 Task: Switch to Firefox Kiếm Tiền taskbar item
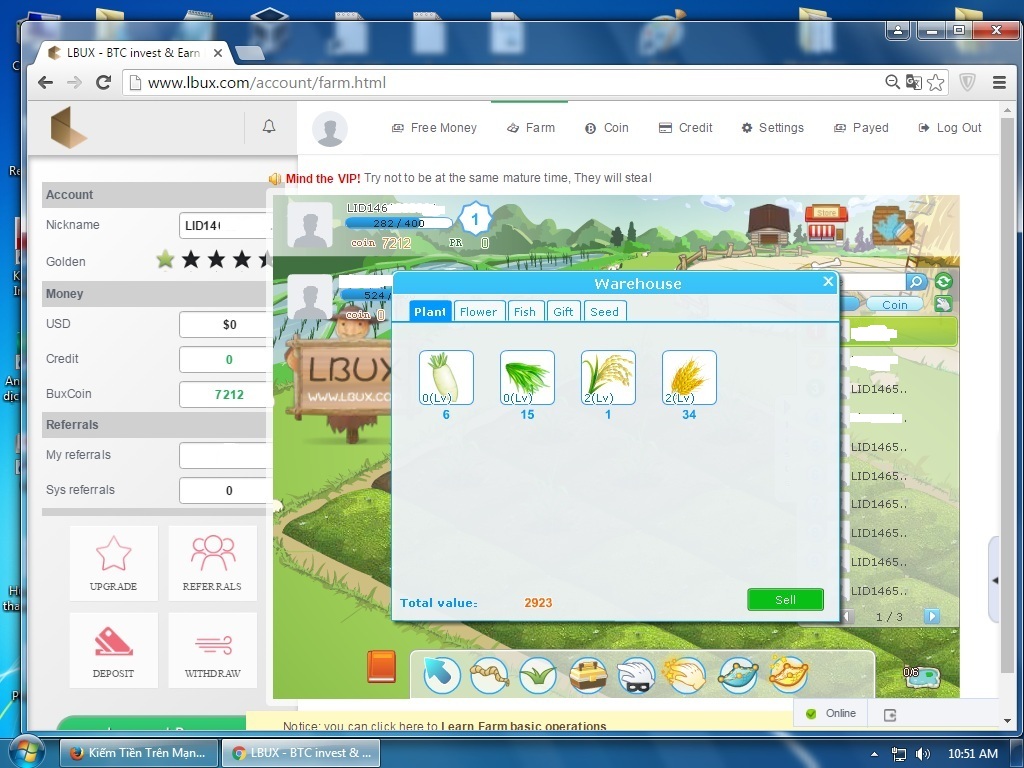point(138,752)
